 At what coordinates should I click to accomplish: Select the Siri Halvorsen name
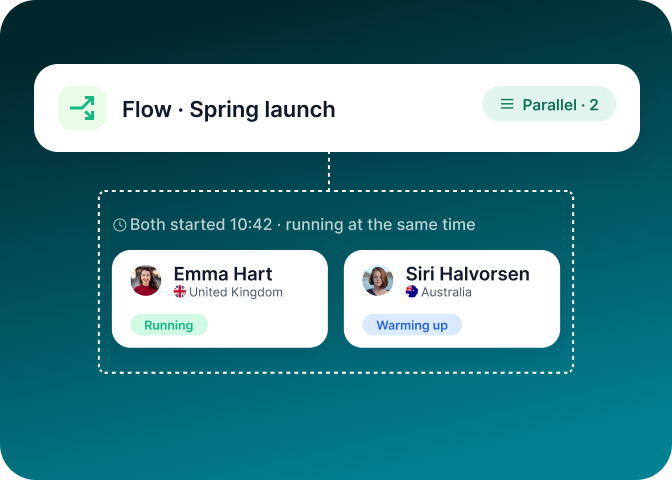click(x=468, y=274)
